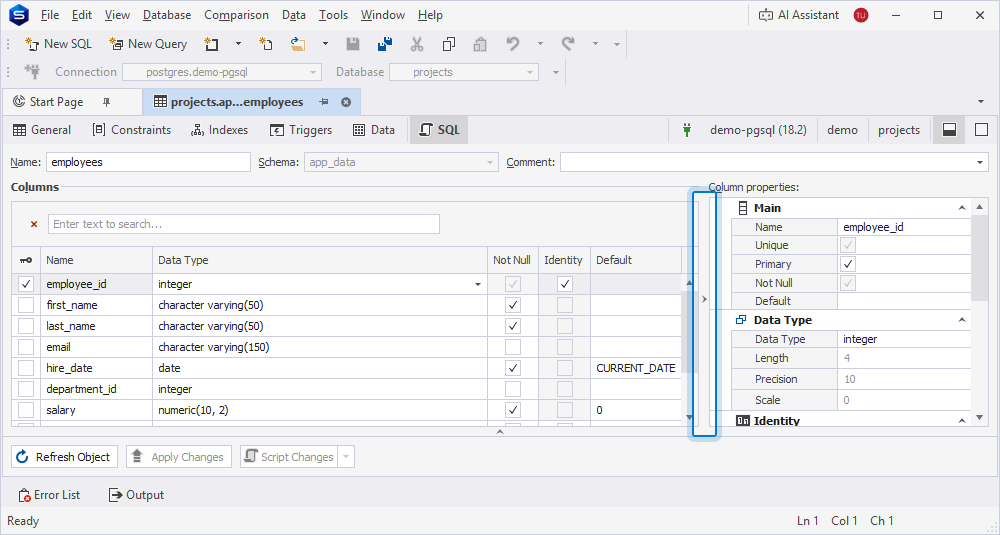Click the column search text box

tap(244, 224)
